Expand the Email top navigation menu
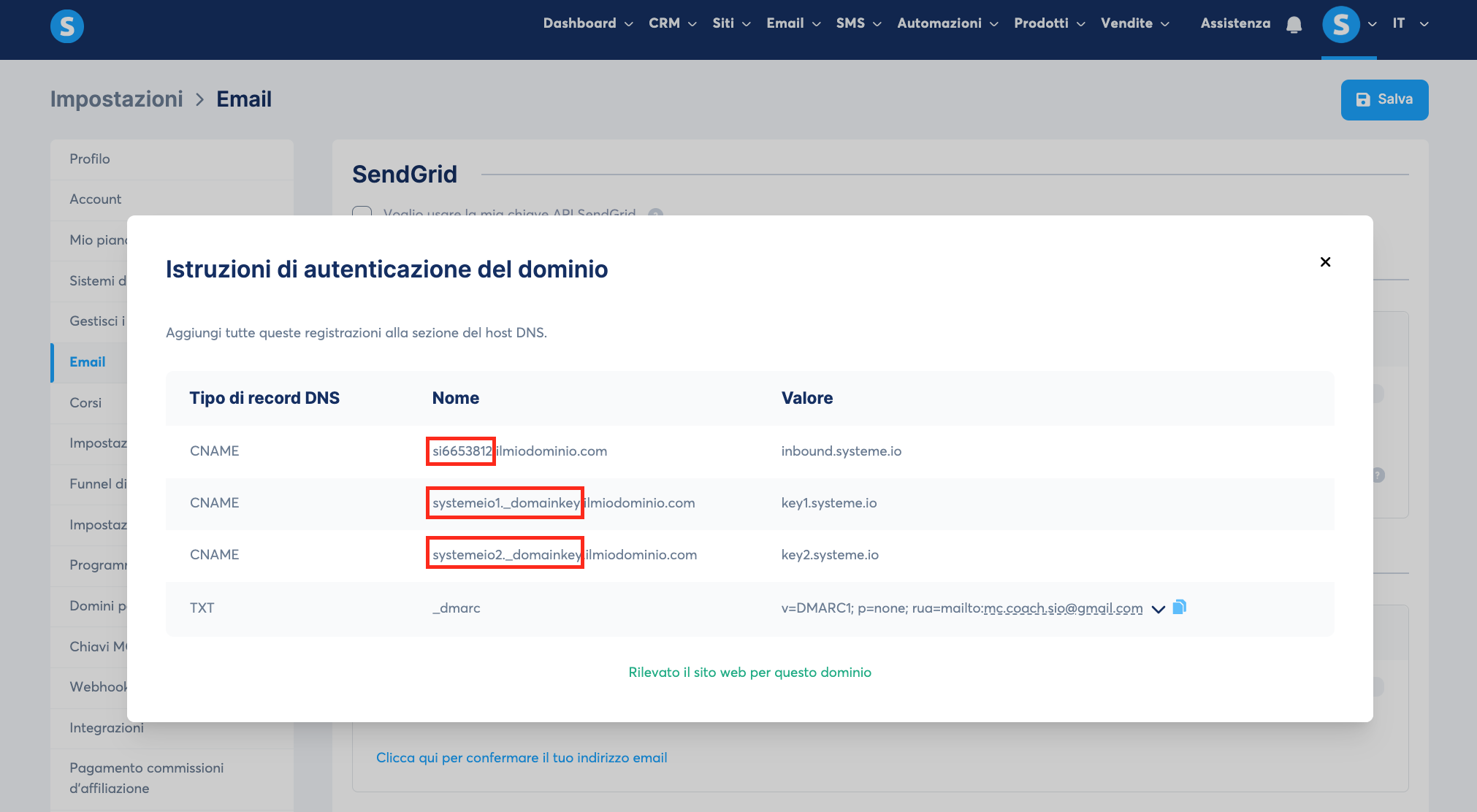Image resolution: width=1477 pixels, height=812 pixels. pos(793,23)
